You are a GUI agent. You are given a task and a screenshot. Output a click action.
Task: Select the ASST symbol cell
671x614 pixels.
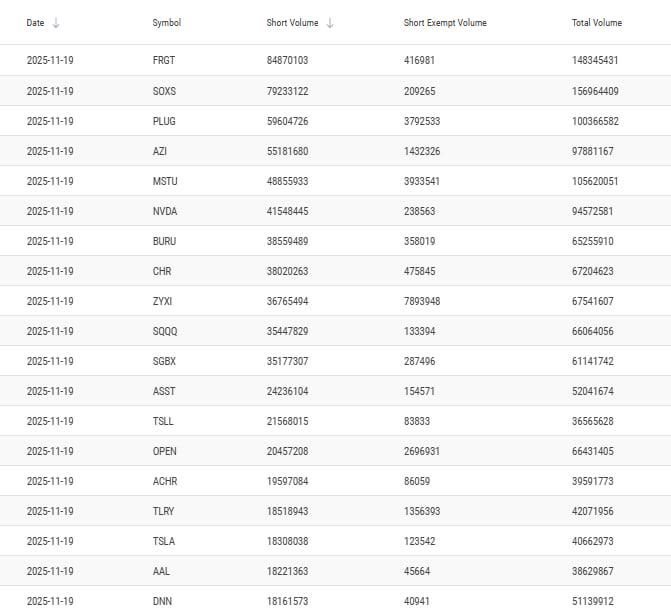(164, 391)
